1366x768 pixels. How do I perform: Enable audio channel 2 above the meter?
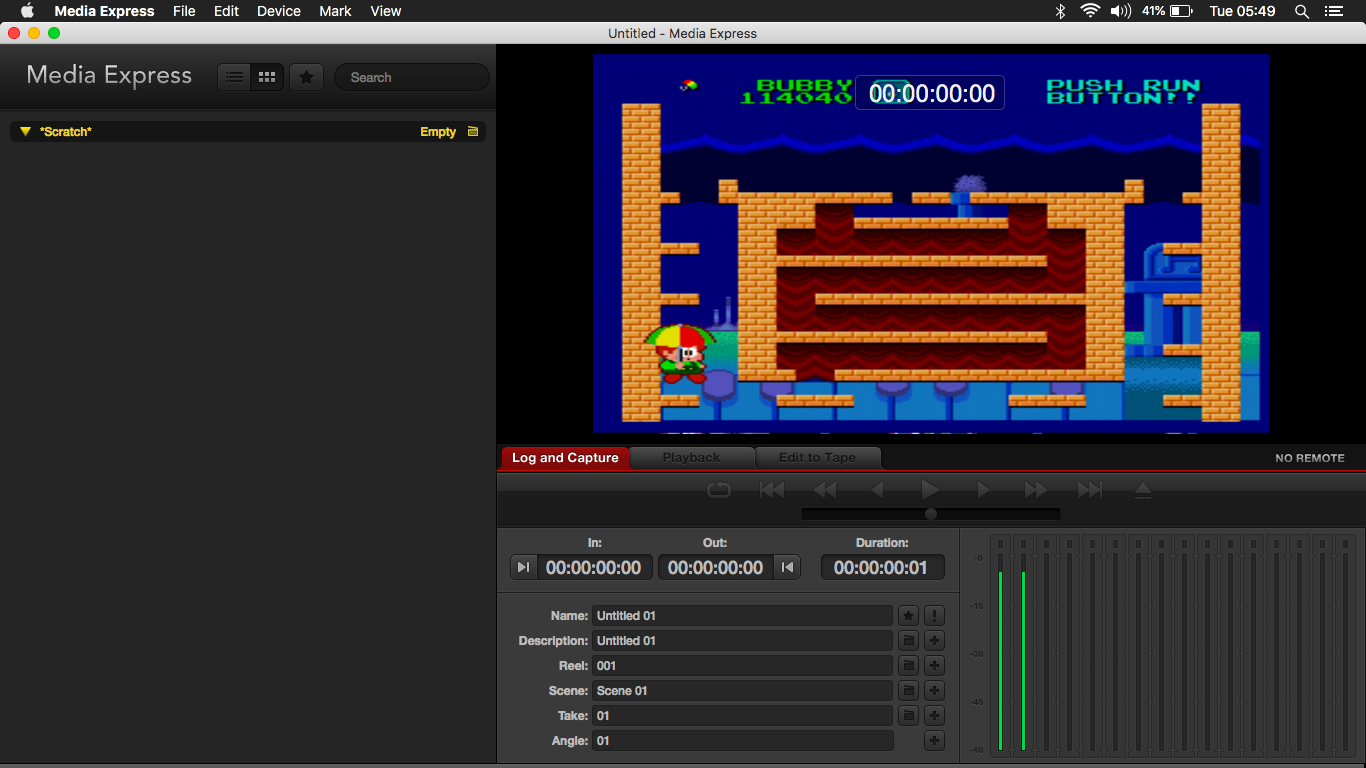tap(1022, 543)
